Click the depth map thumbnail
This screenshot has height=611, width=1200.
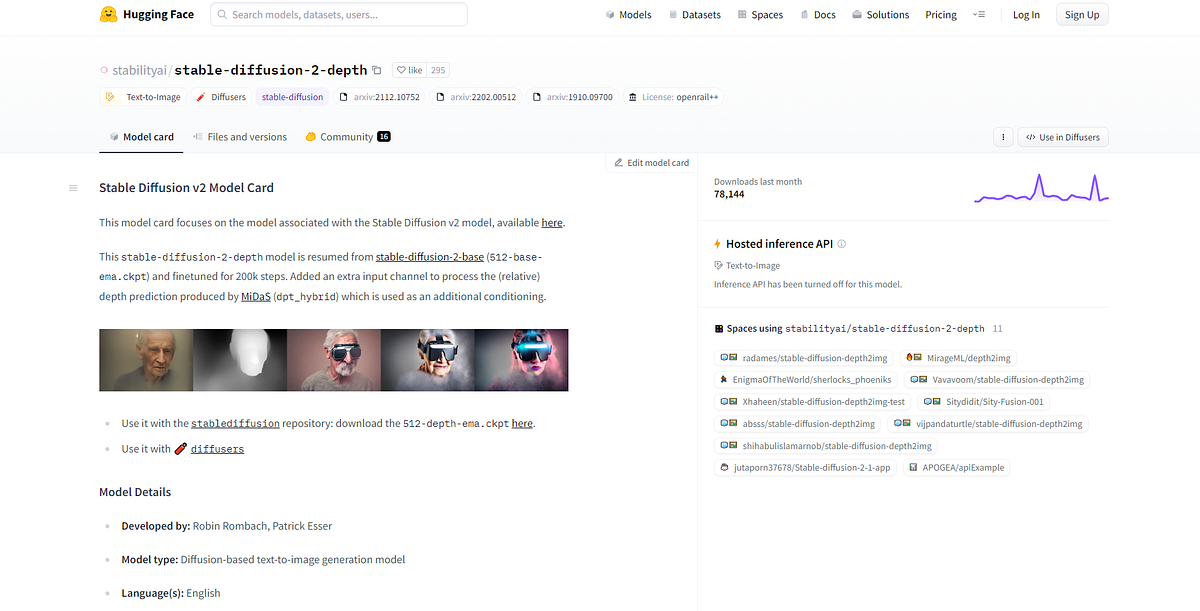coord(240,360)
